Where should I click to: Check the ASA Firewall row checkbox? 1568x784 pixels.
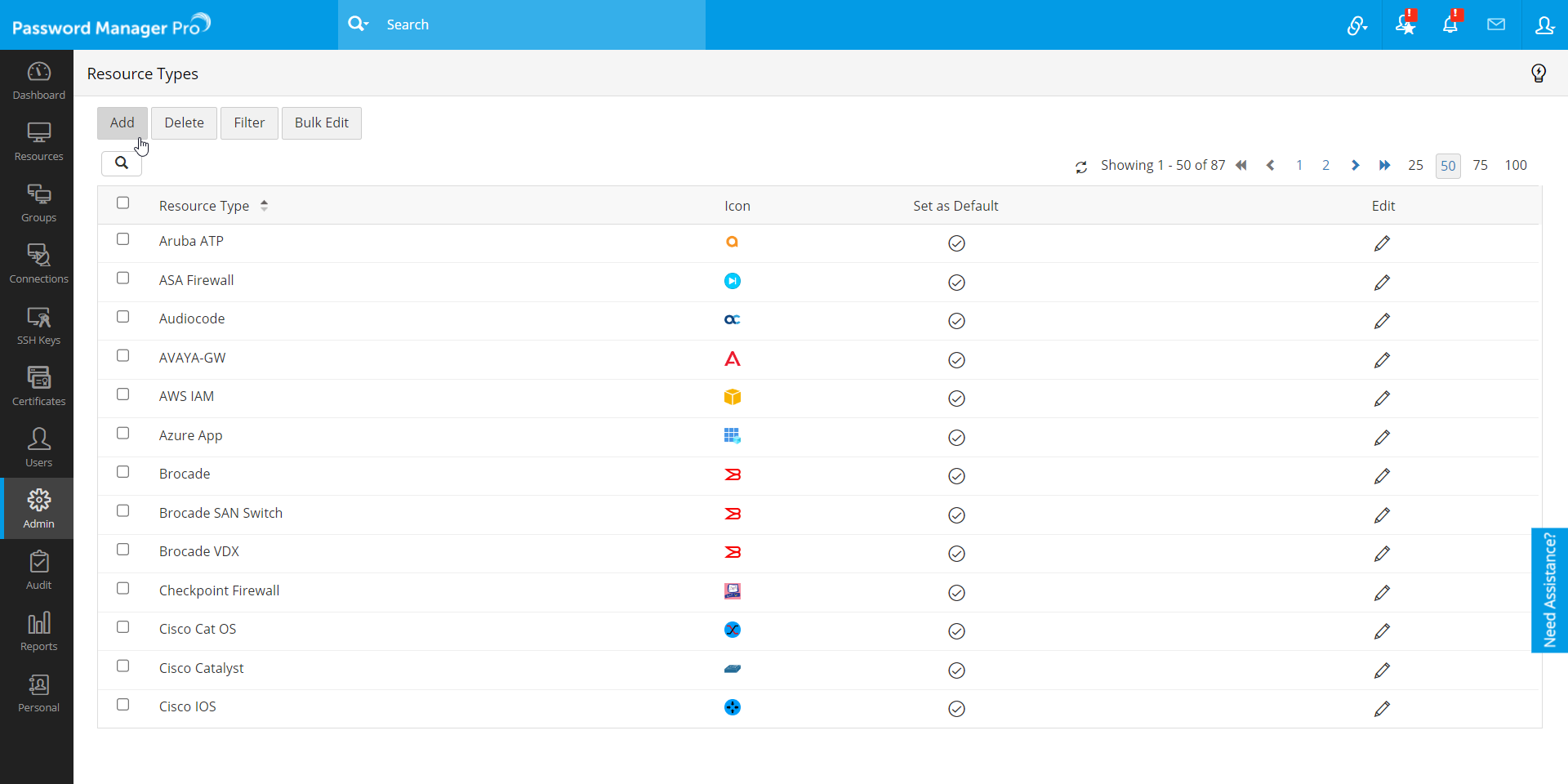coord(122,278)
